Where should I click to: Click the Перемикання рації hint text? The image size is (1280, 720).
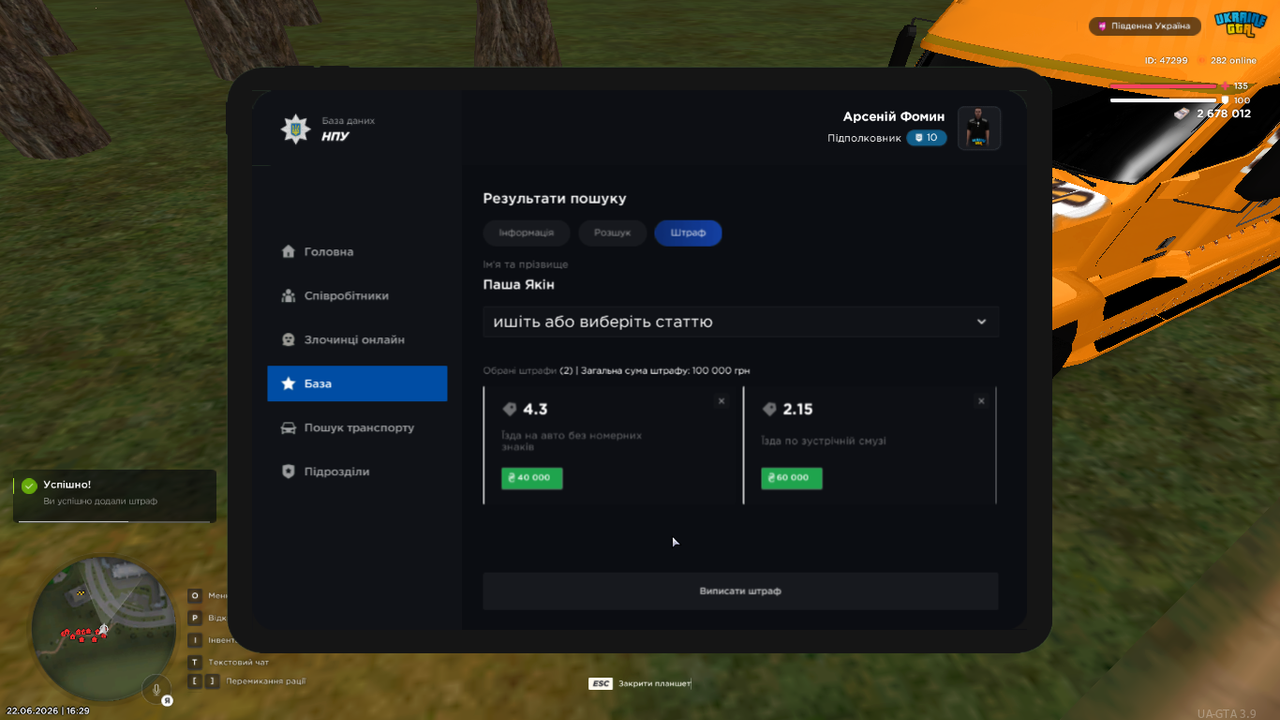[266, 681]
